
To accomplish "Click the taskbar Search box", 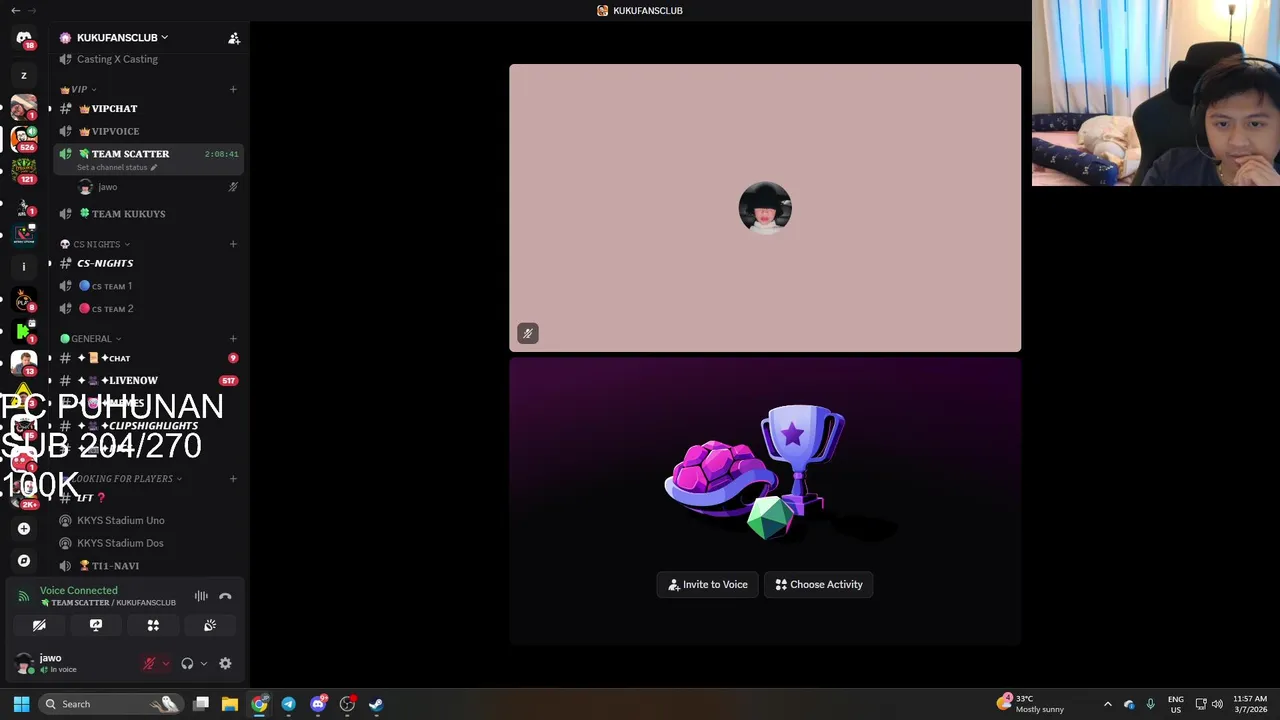I will (110, 704).
